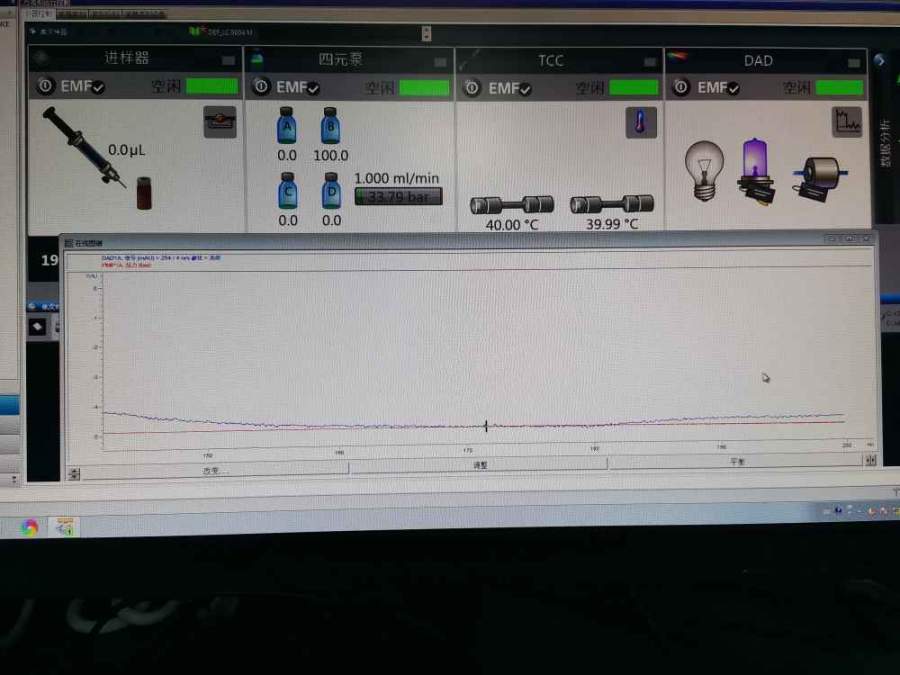Screen dimensions: 900x675
Task: Open the DAD panel menu square
Action: point(854,62)
